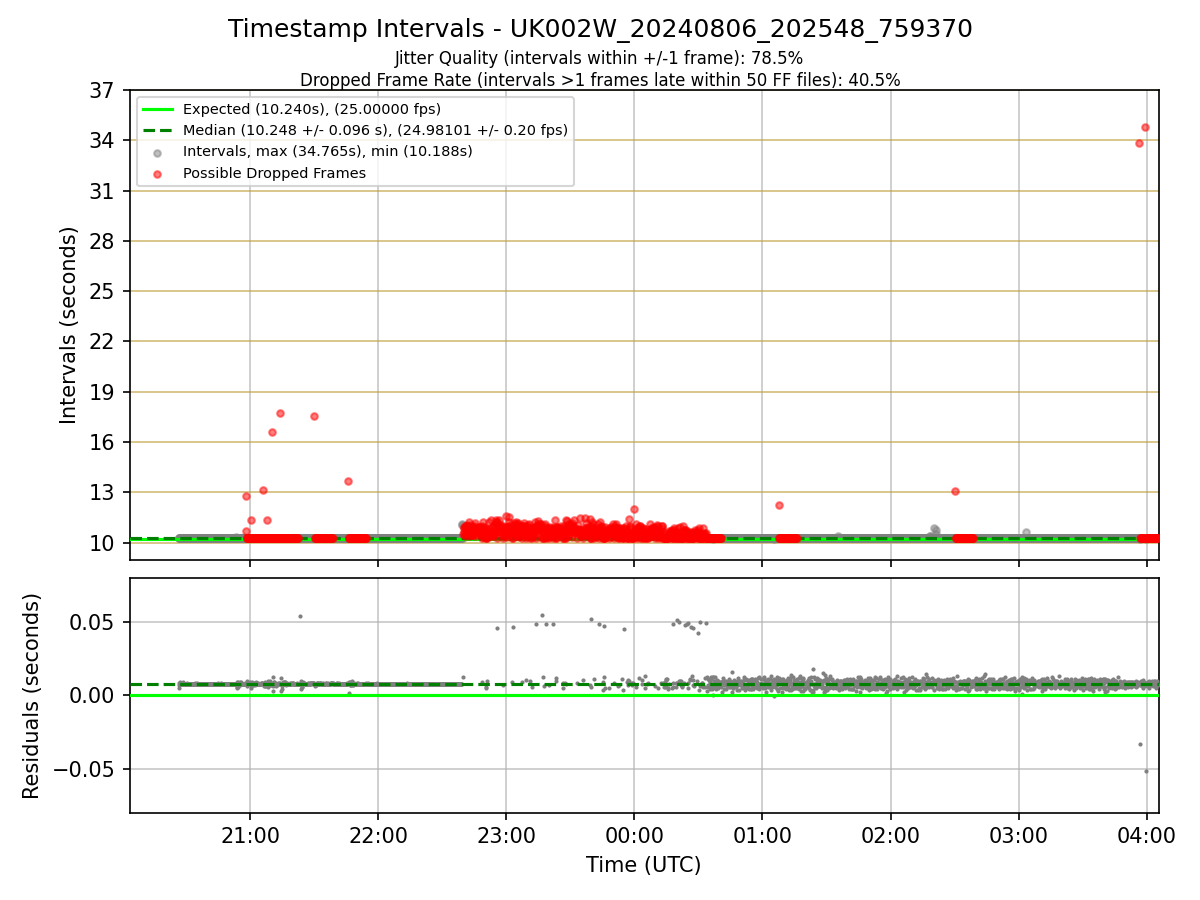This screenshot has width=1200, height=900.
Task: Click the '37' y-axis tick label
Action: 103,90
